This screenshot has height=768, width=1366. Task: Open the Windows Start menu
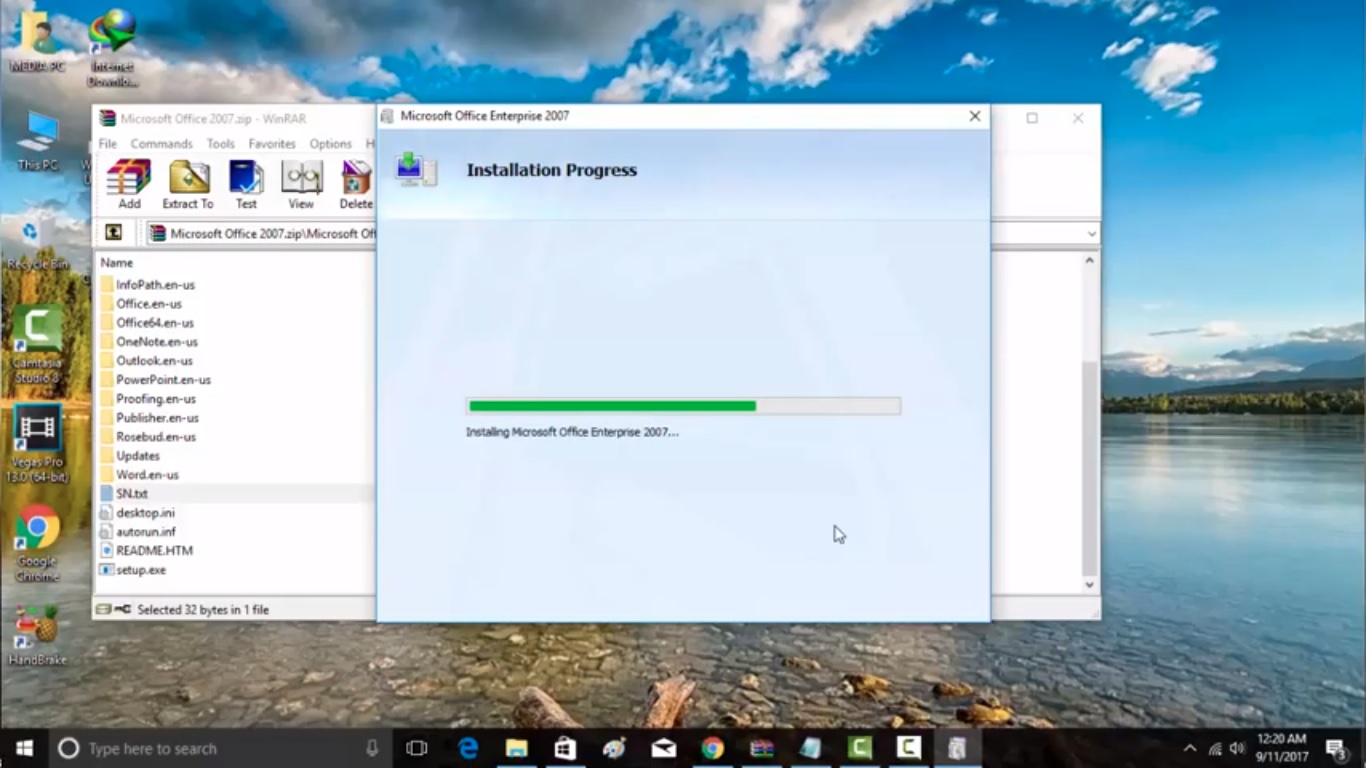[24, 748]
